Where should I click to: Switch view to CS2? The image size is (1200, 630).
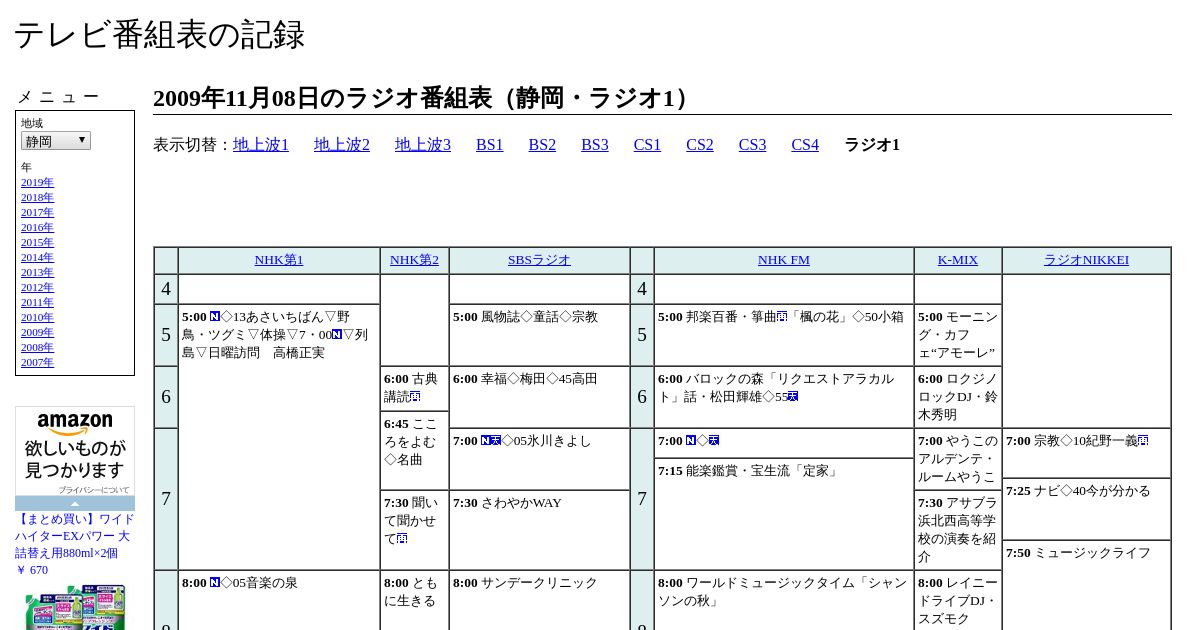pyautogui.click(x=700, y=145)
